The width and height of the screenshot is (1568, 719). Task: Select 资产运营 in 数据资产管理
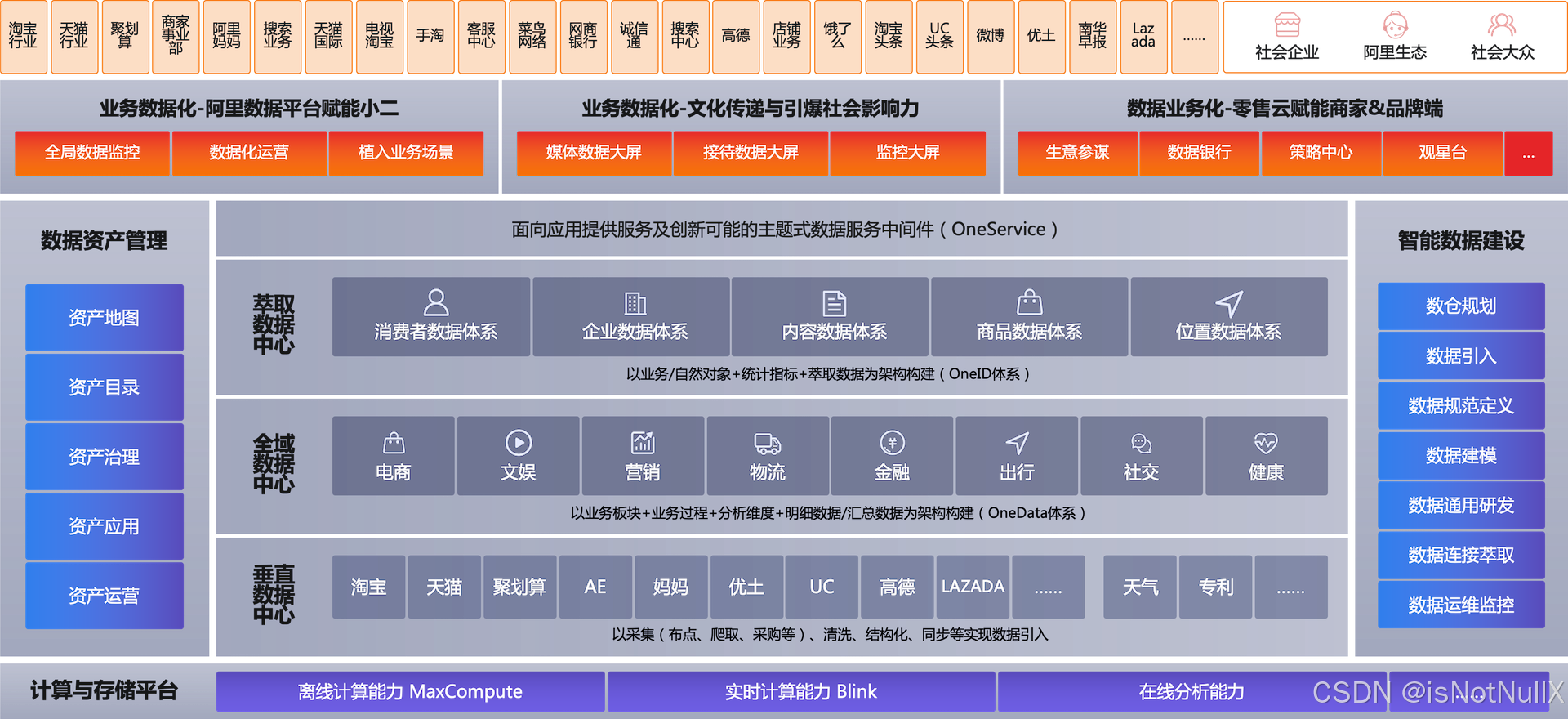(105, 596)
